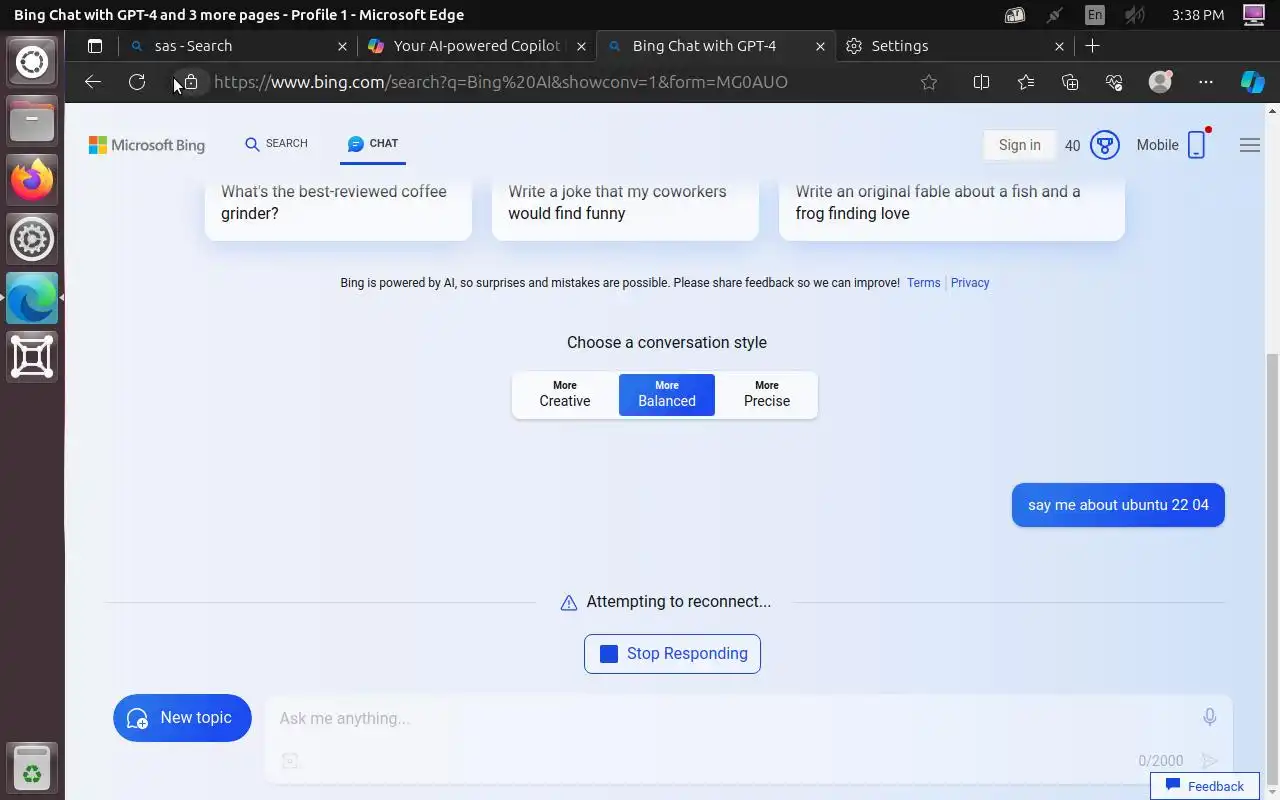Click Stop Responding button
This screenshot has height=800, width=1280.
[672, 654]
